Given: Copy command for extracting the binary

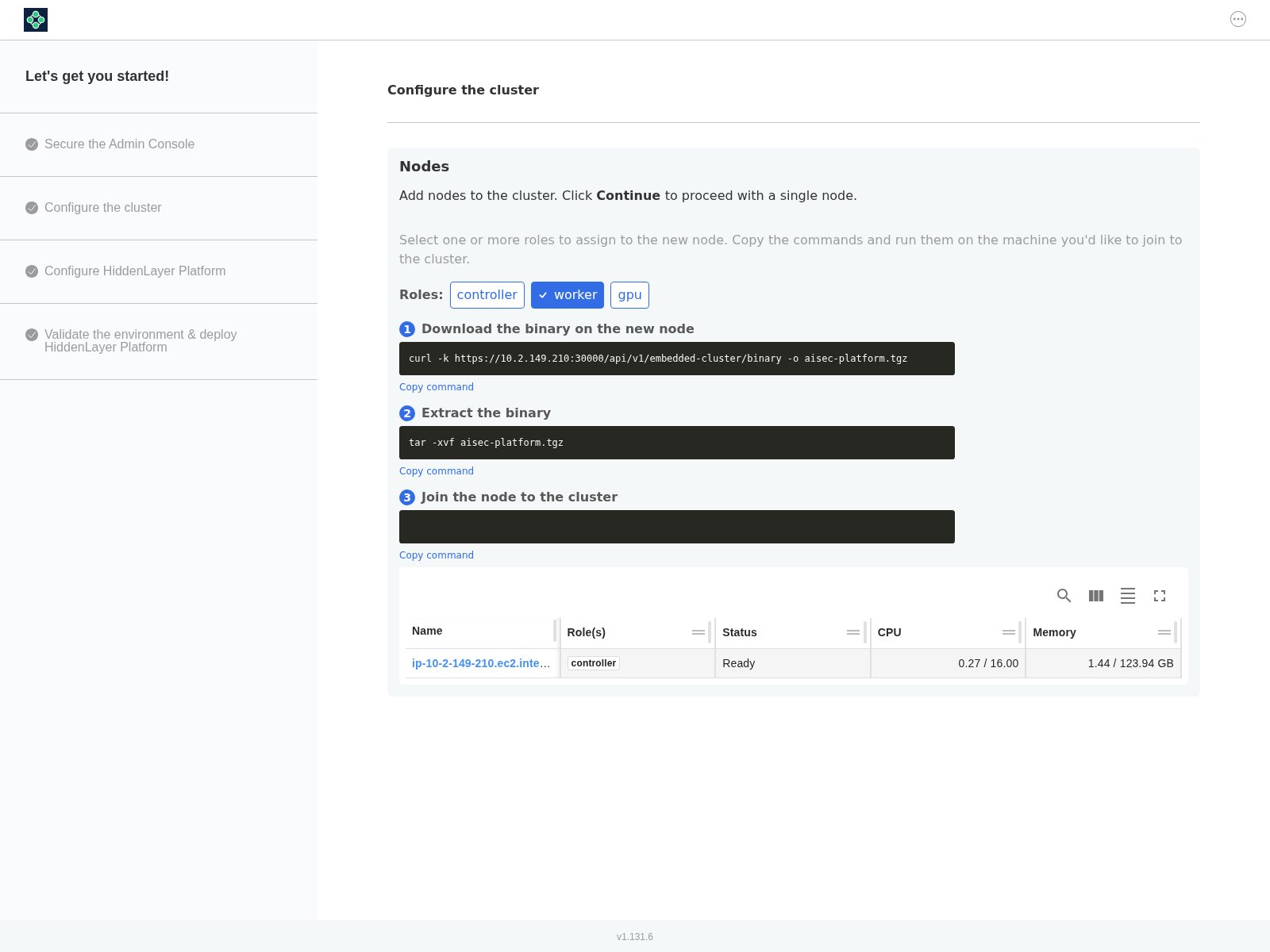Looking at the screenshot, I should tap(437, 471).
